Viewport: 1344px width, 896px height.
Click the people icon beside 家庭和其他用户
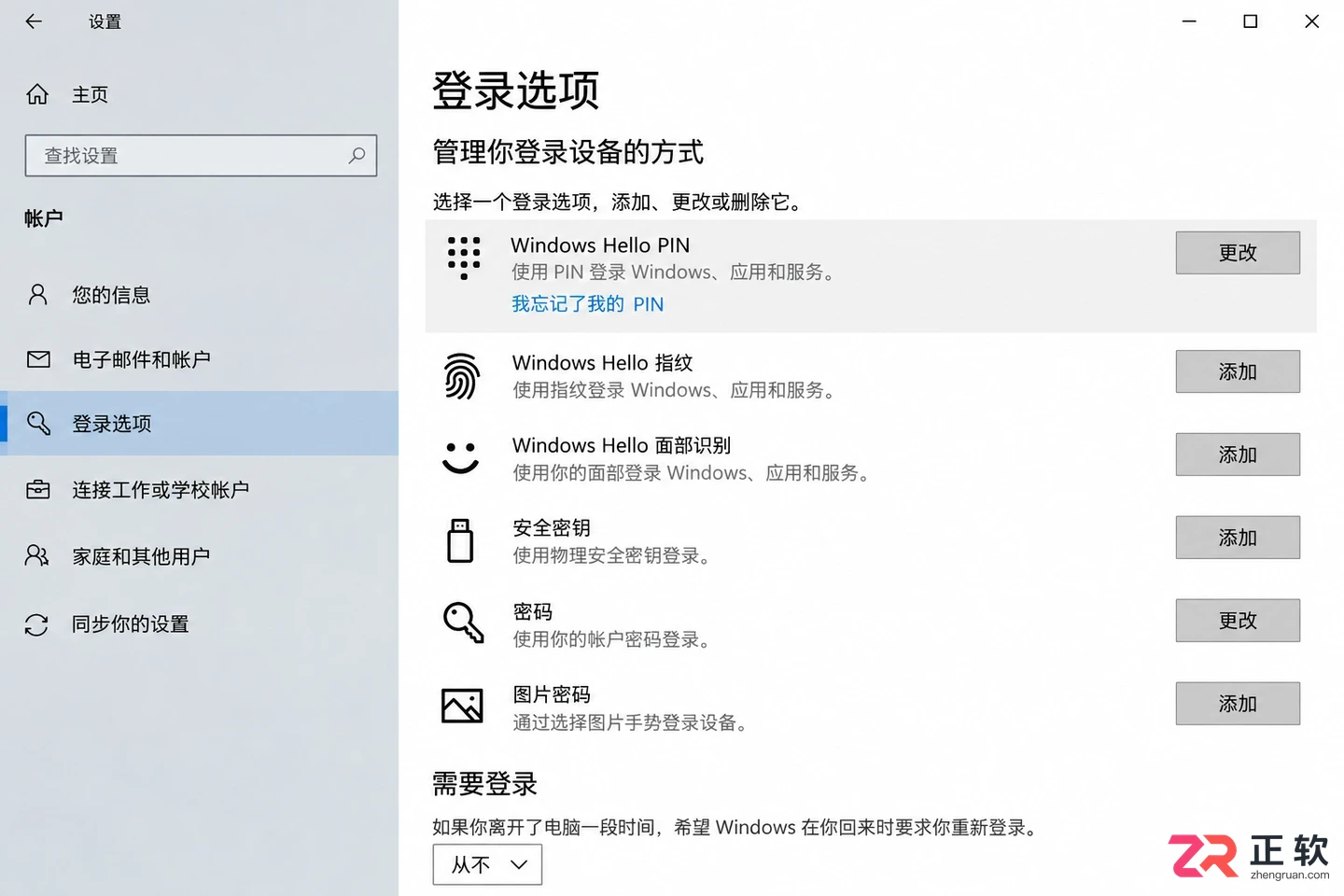[37, 556]
